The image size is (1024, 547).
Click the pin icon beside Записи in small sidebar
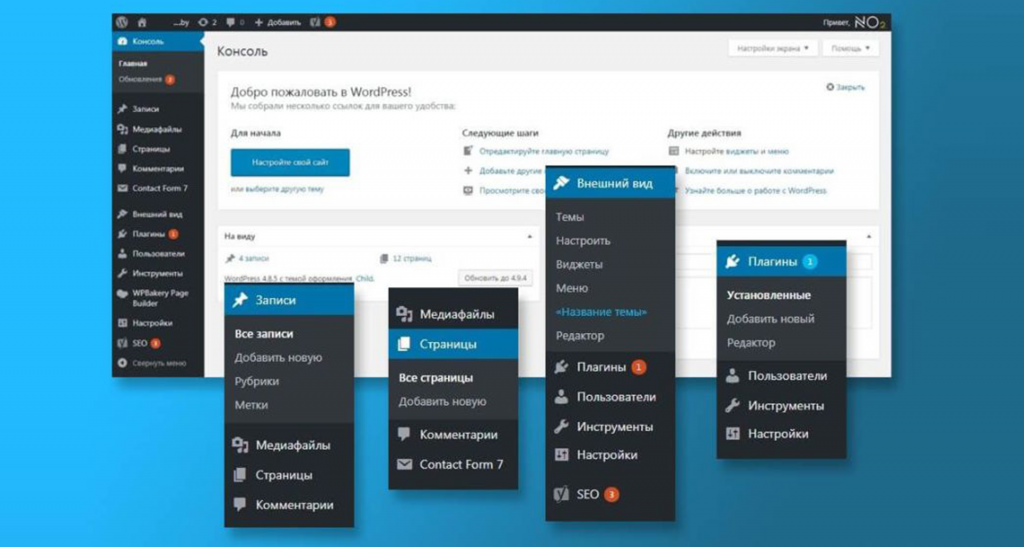point(122,110)
